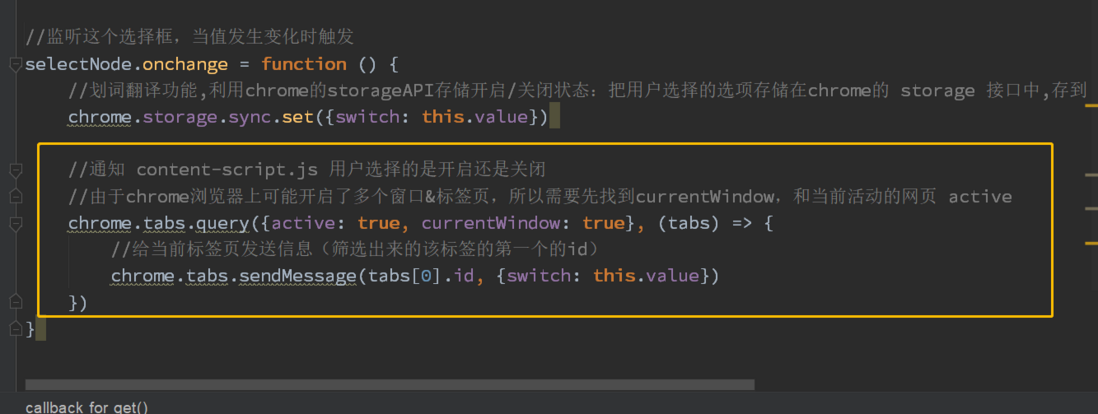
Task: Jump to warning stripe beside the chrome.storage.sync.set line
Action: pyautogui.click(x=1091, y=106)
